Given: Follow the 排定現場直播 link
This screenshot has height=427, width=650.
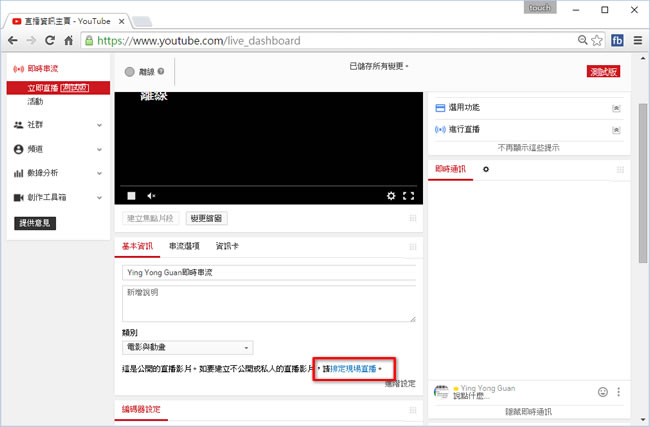Looking at the screenshot, I should click(354, 369).
